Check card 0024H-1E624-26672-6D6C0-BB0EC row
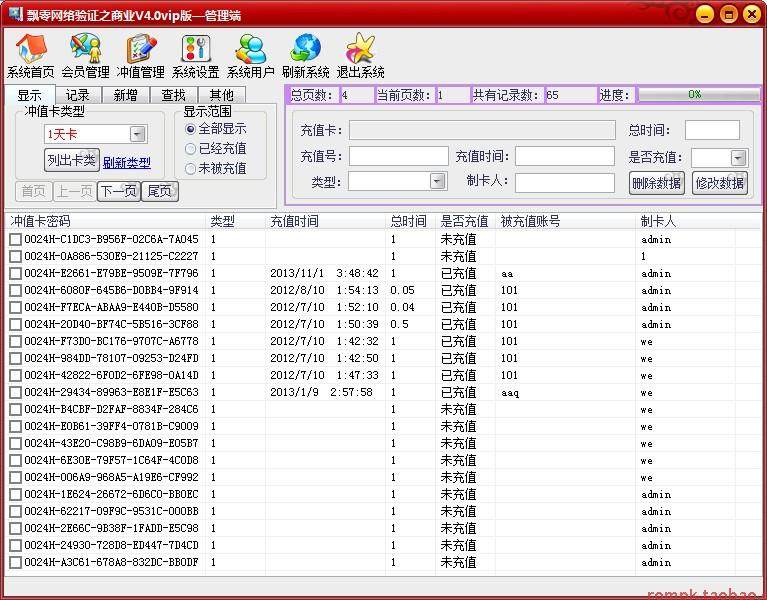Screen dimensions: 767x600 [16, 494]
